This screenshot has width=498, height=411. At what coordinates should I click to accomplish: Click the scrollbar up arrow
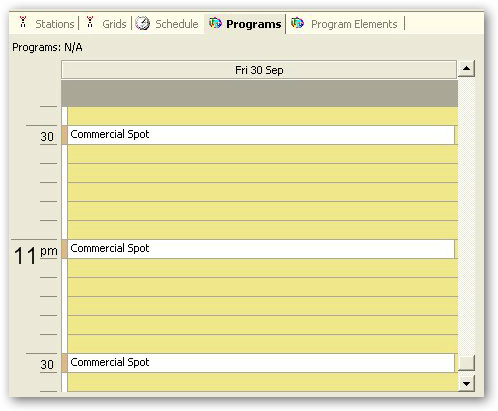tap(466, 69)
